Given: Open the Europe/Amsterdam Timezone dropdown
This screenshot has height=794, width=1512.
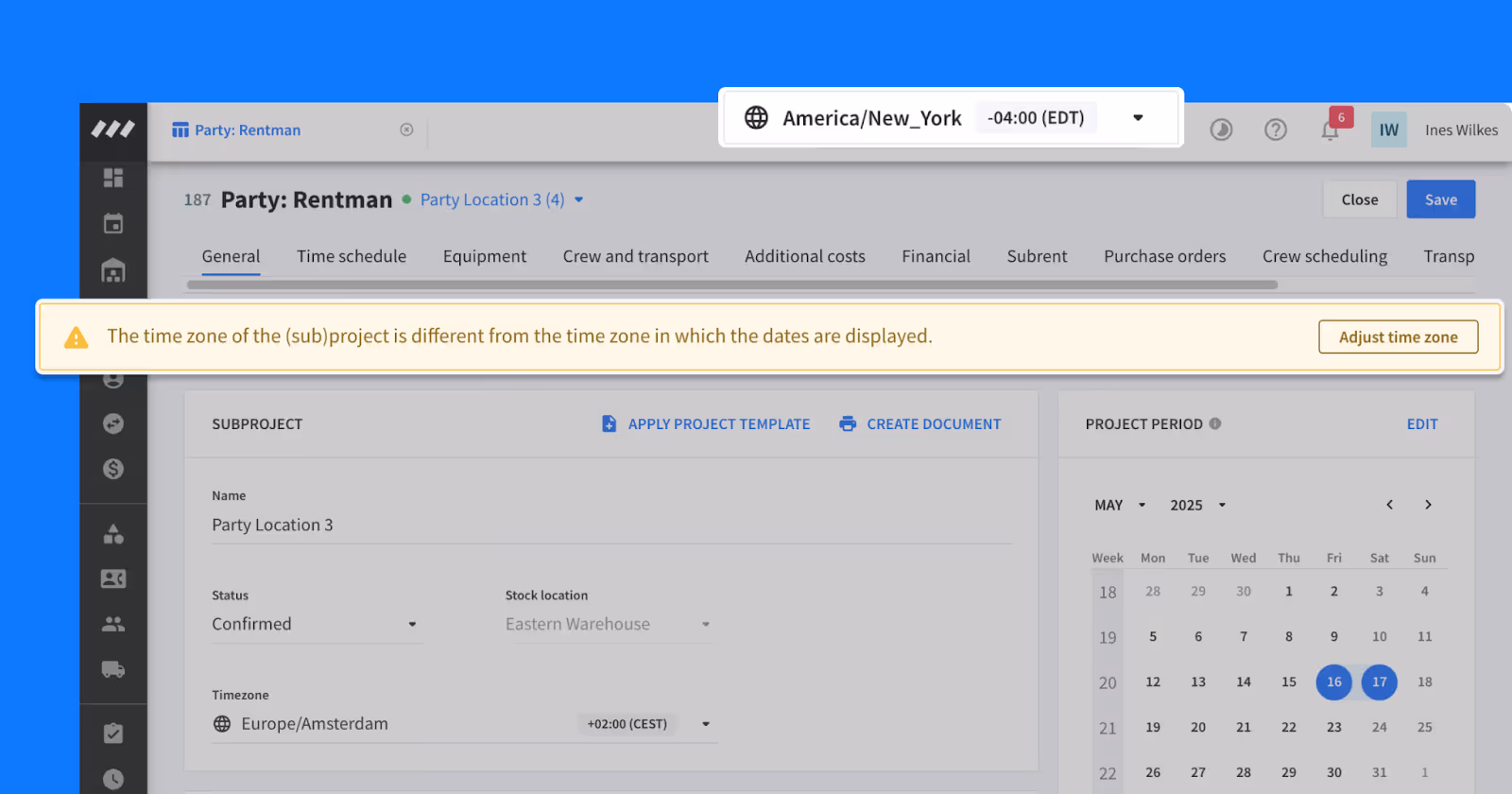Looking at the screenshot, I should [x=464, y=724].
